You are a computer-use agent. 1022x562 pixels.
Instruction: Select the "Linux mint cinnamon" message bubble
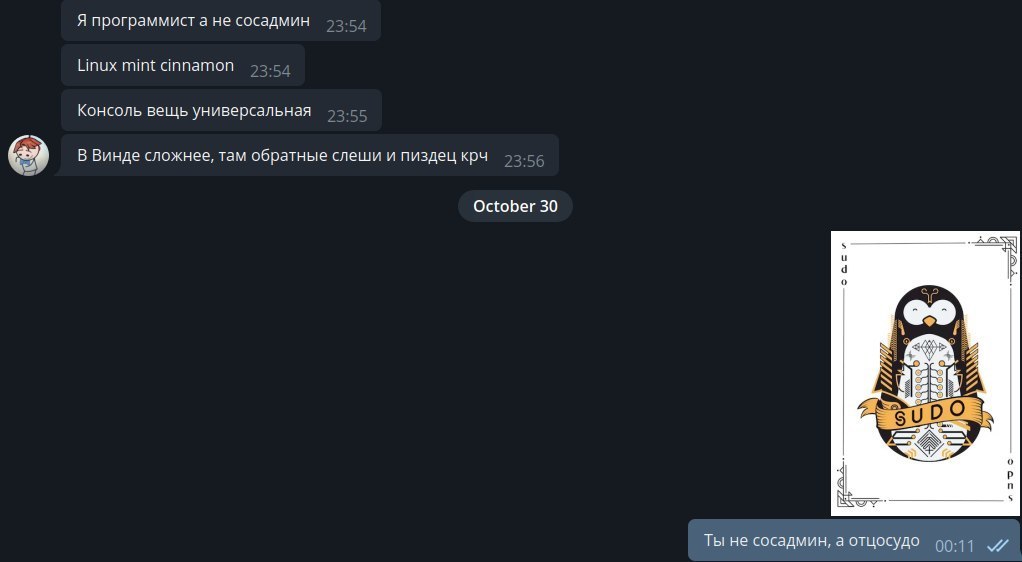183,65
